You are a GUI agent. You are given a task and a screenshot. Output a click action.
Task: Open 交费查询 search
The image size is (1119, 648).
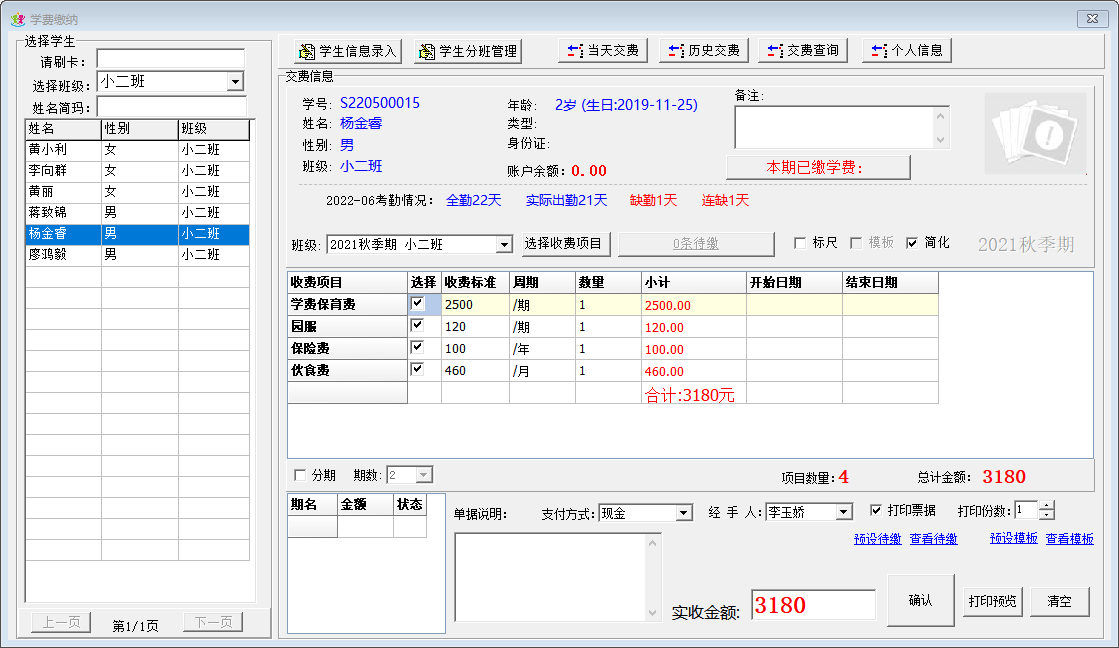[x=803, y=50]
